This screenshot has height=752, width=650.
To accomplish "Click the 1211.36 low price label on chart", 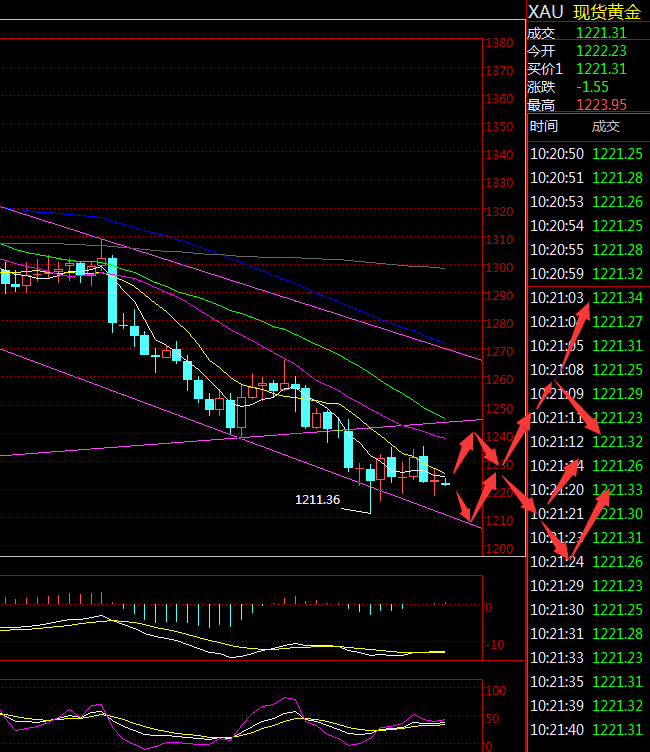I will (317, 500).
